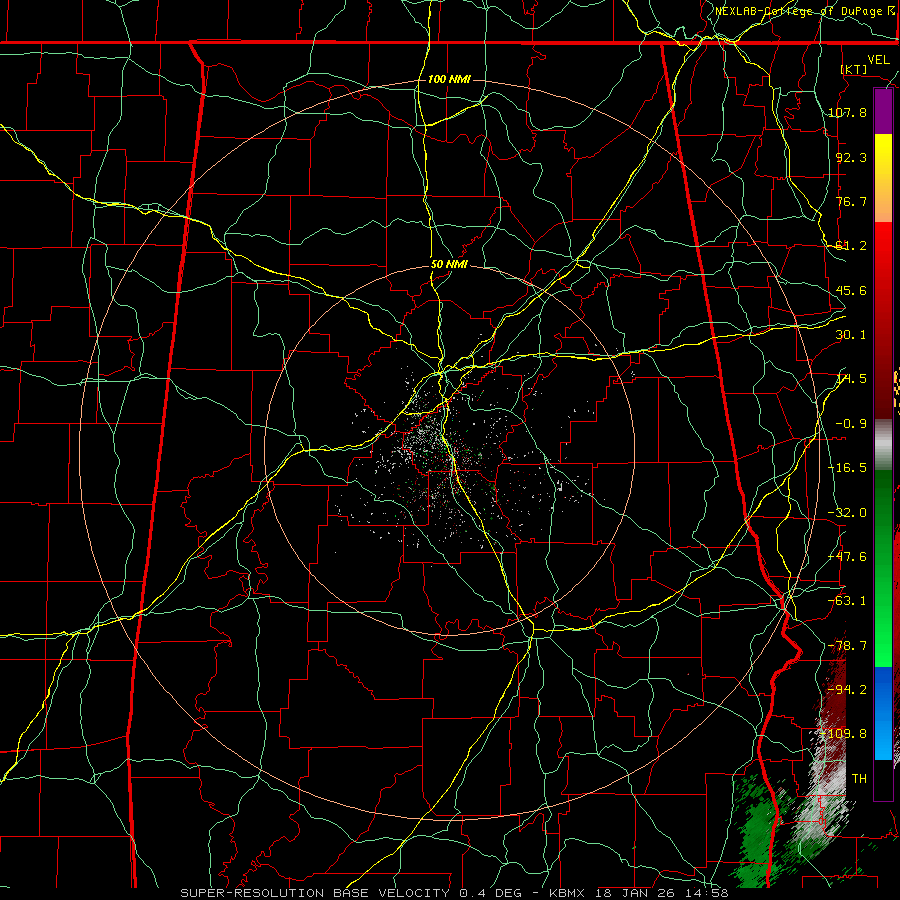Select the 45.6 velocity scale value

point(851,290)
